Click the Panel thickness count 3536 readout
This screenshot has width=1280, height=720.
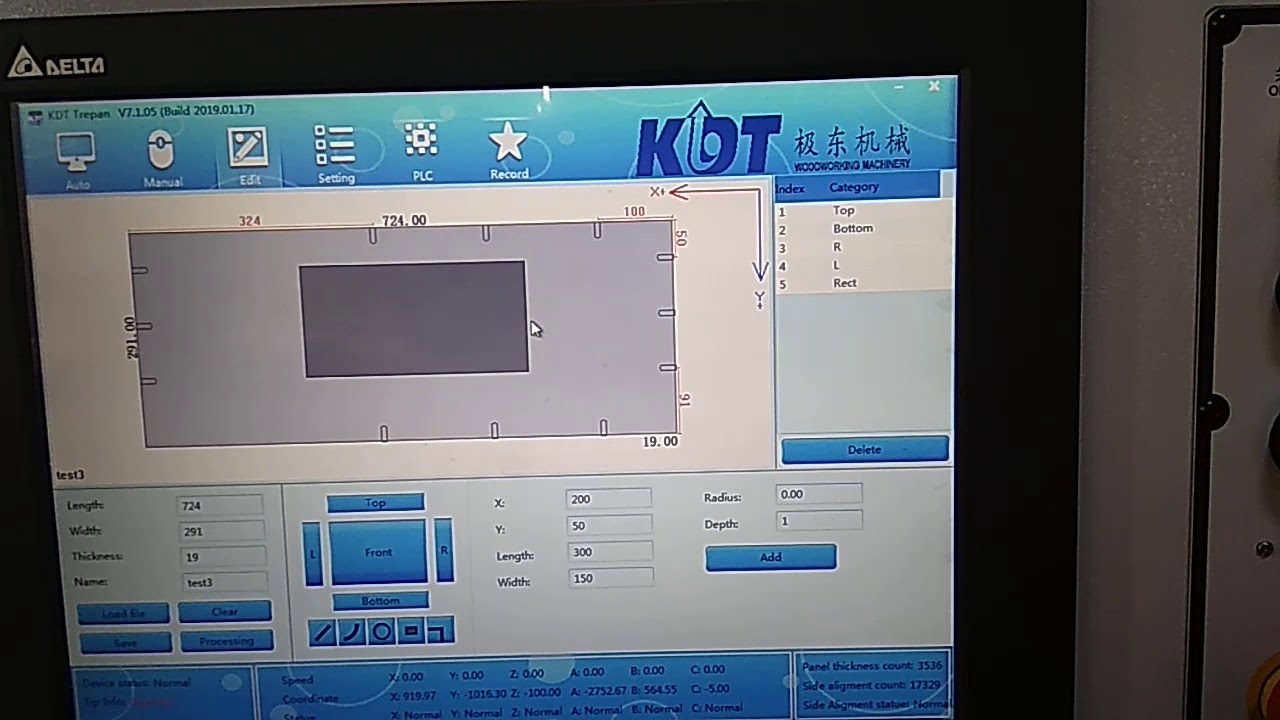coord(872,665)
